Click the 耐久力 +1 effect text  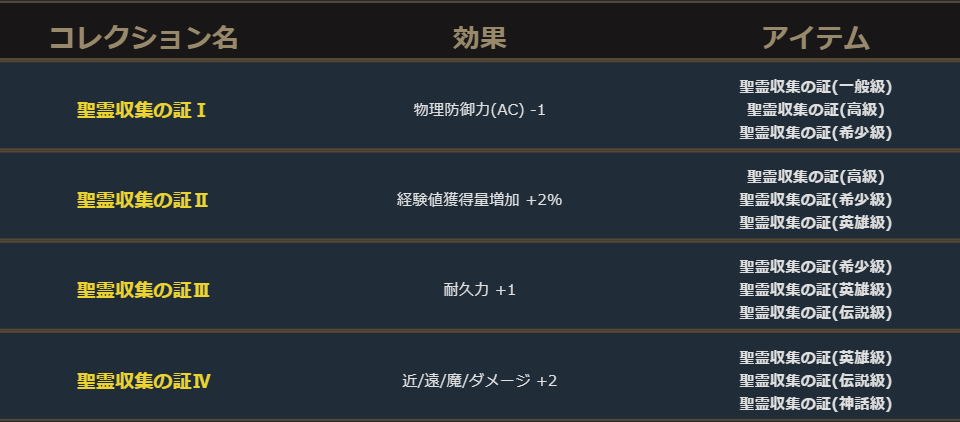(479, 290)
